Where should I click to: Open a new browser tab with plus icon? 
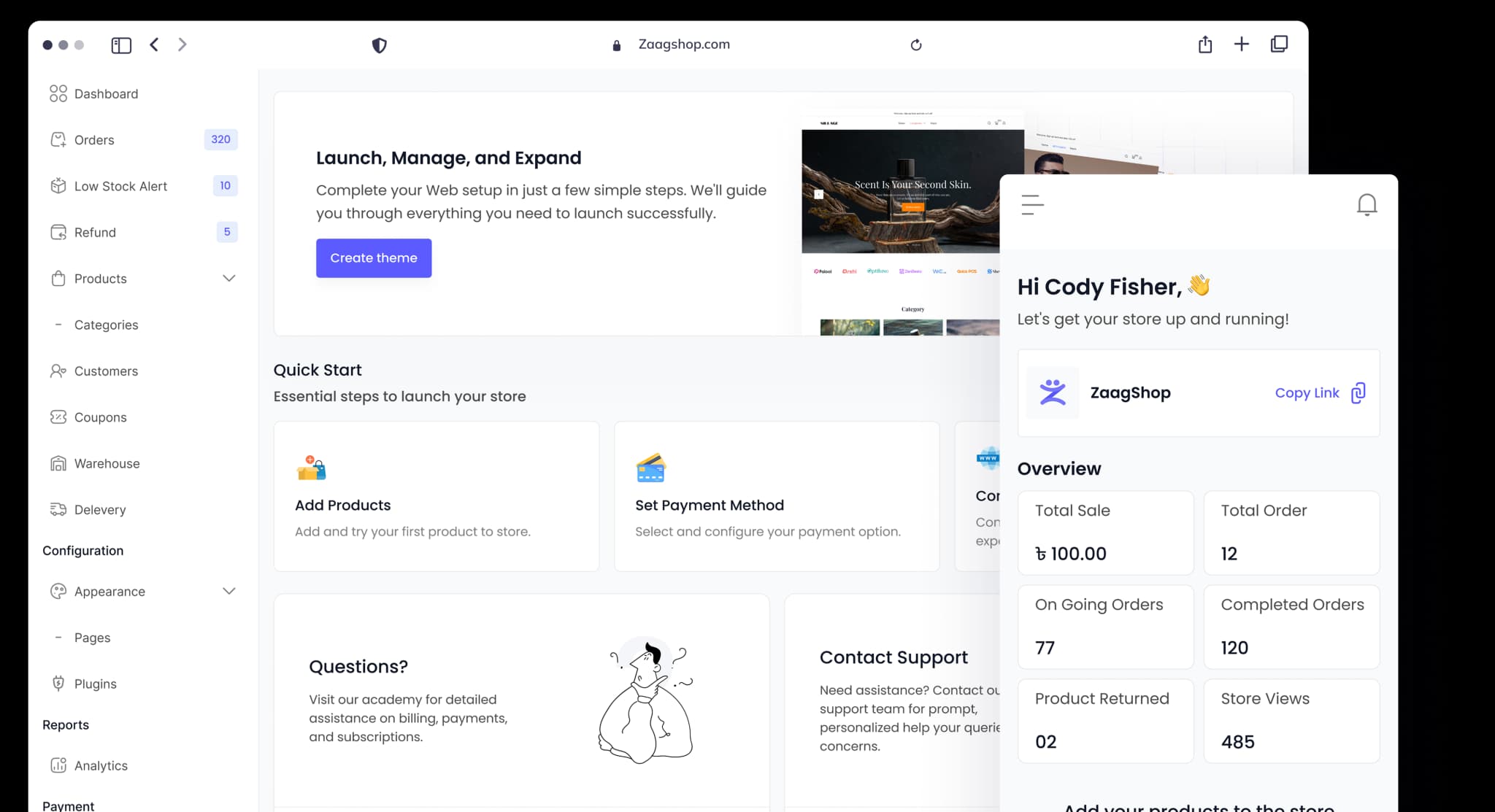[1241, 45]
